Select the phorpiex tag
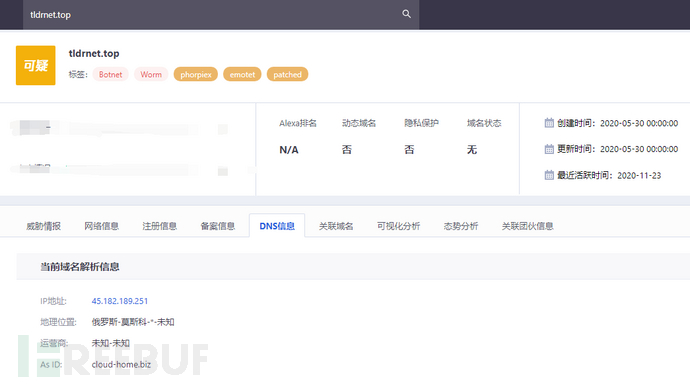The image size is (690, 384). [196, 74]
